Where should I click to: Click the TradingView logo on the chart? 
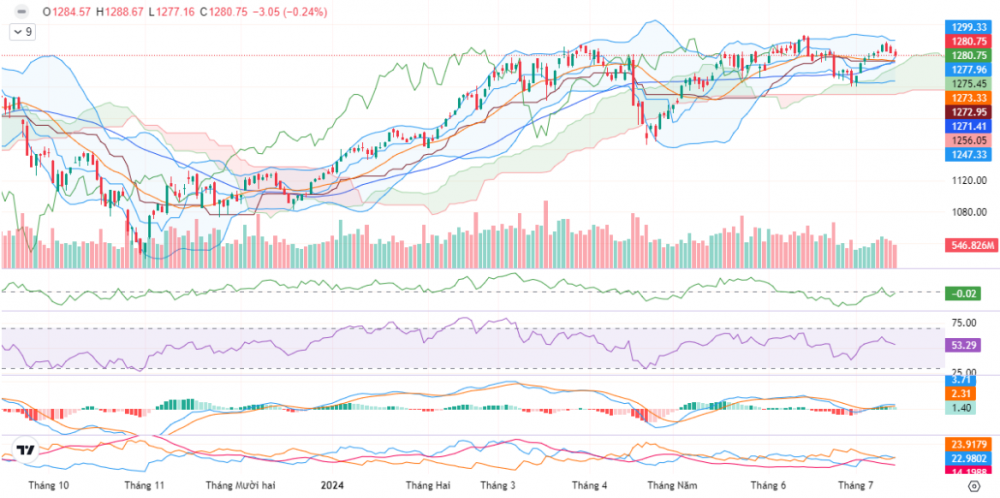(27, 451)
